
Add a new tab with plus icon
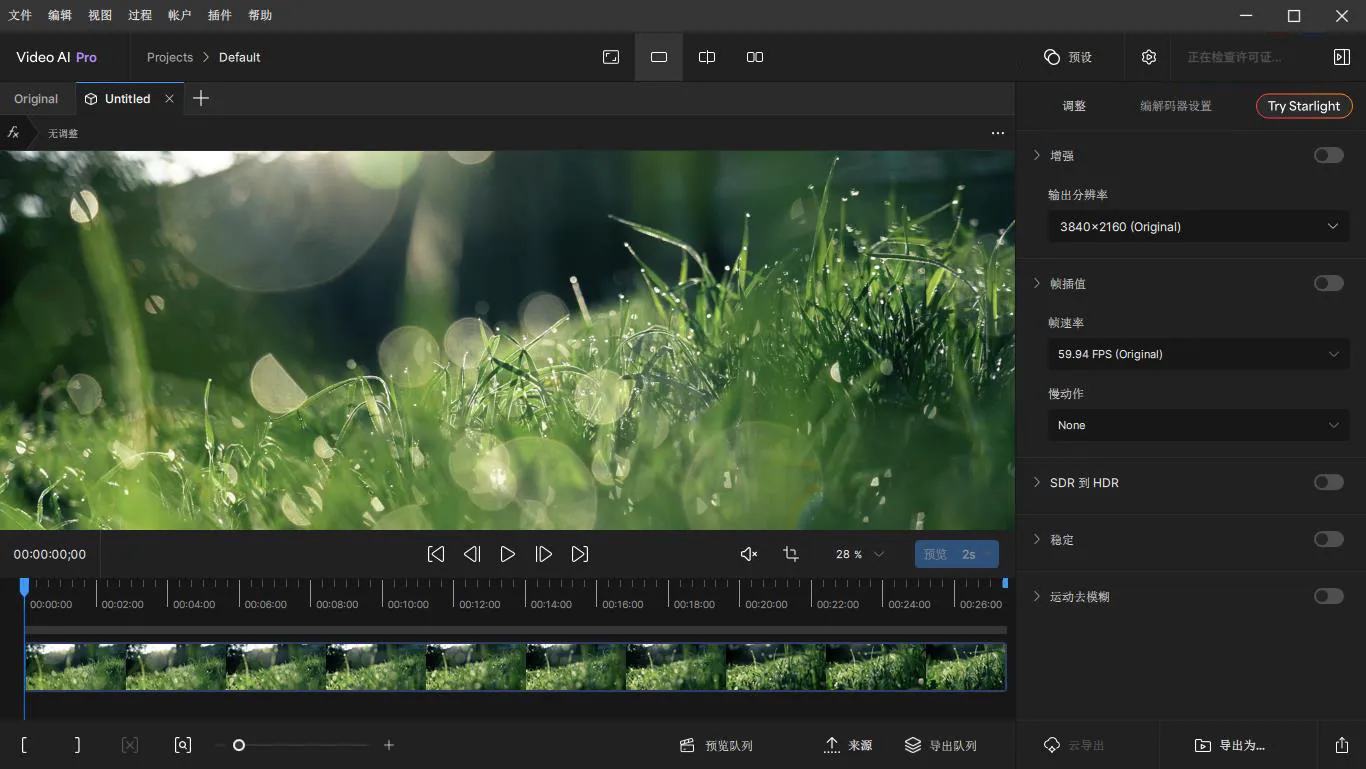[201, 98]
